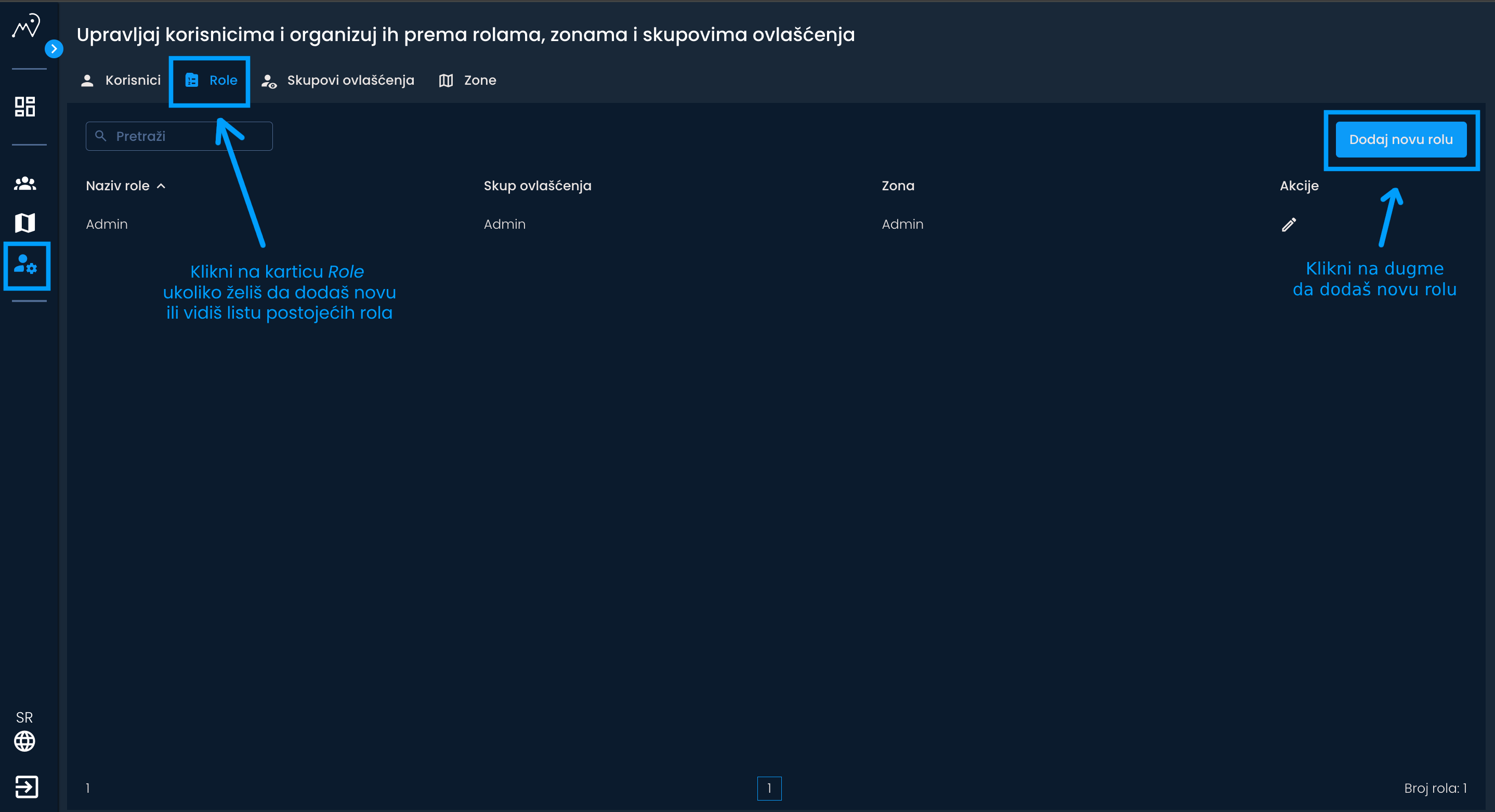Log out using exit icon
The image size is (1495, 812).
tap(26, 787)
